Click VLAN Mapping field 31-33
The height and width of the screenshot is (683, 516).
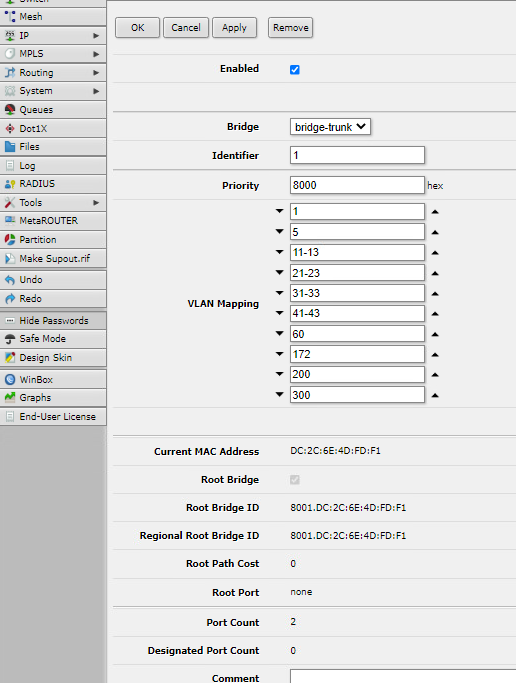click(x=357, y=293)
